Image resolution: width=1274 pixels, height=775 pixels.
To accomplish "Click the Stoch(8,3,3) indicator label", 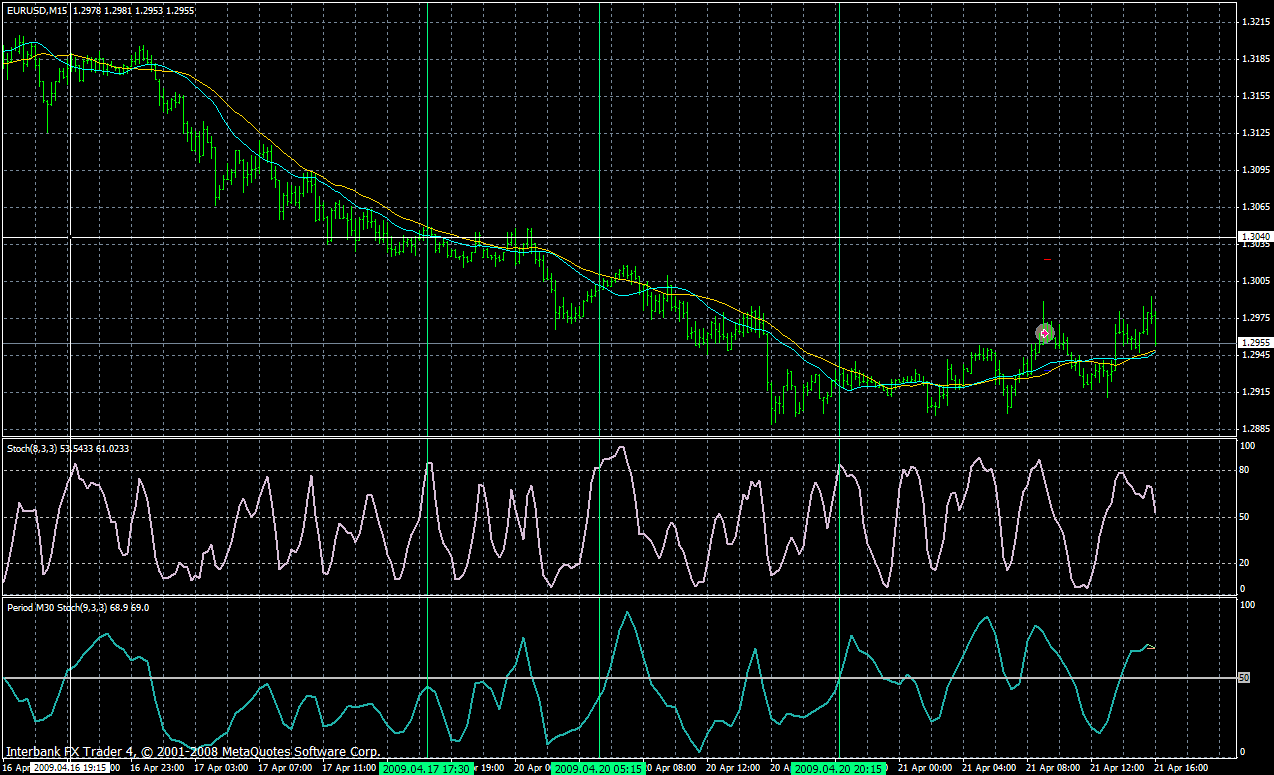I will (32, 449).
